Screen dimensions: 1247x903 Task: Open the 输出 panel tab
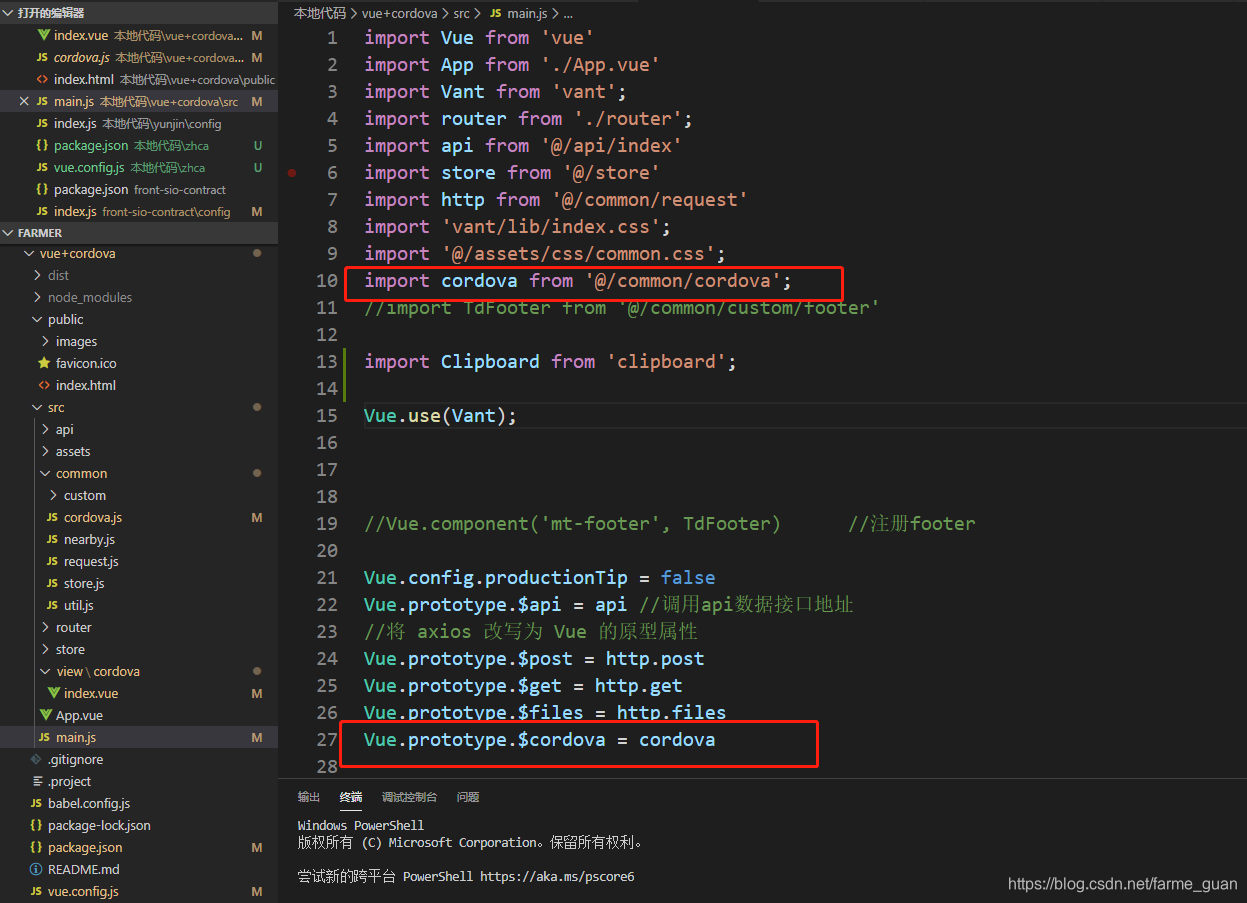coord(308,797)
